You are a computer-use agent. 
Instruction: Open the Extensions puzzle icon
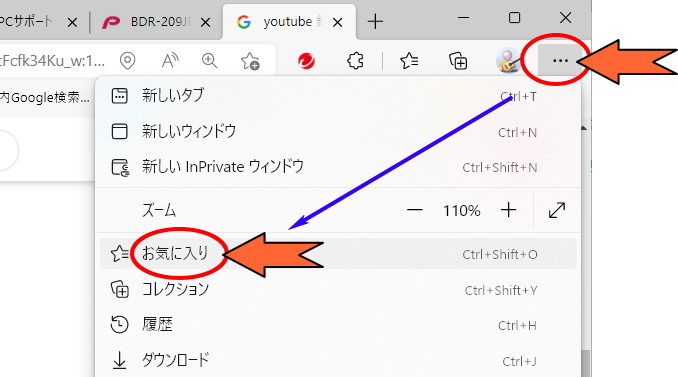355,61
